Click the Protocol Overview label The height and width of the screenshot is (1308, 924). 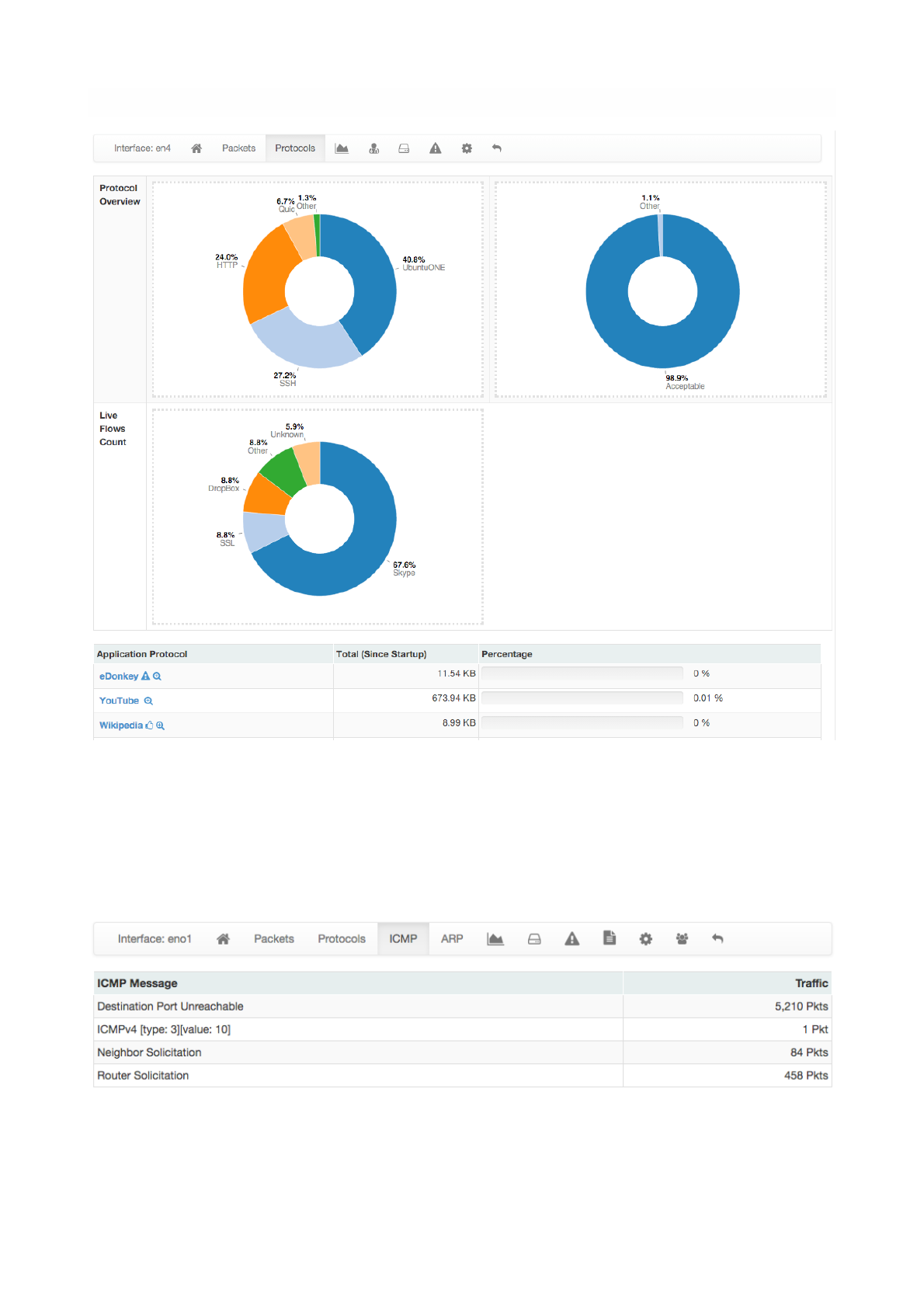[x=120, y=195]
